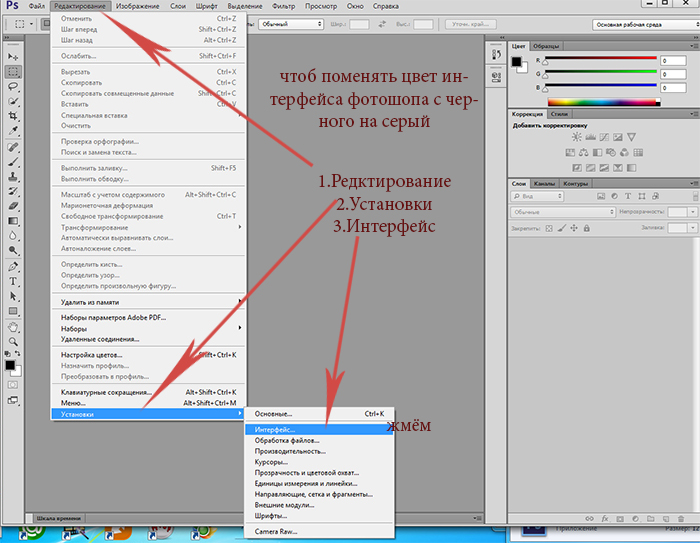The height and width of the screenshot is (543, 700).
Task: Toggle filter for shape layers
Action: (642, 196)
